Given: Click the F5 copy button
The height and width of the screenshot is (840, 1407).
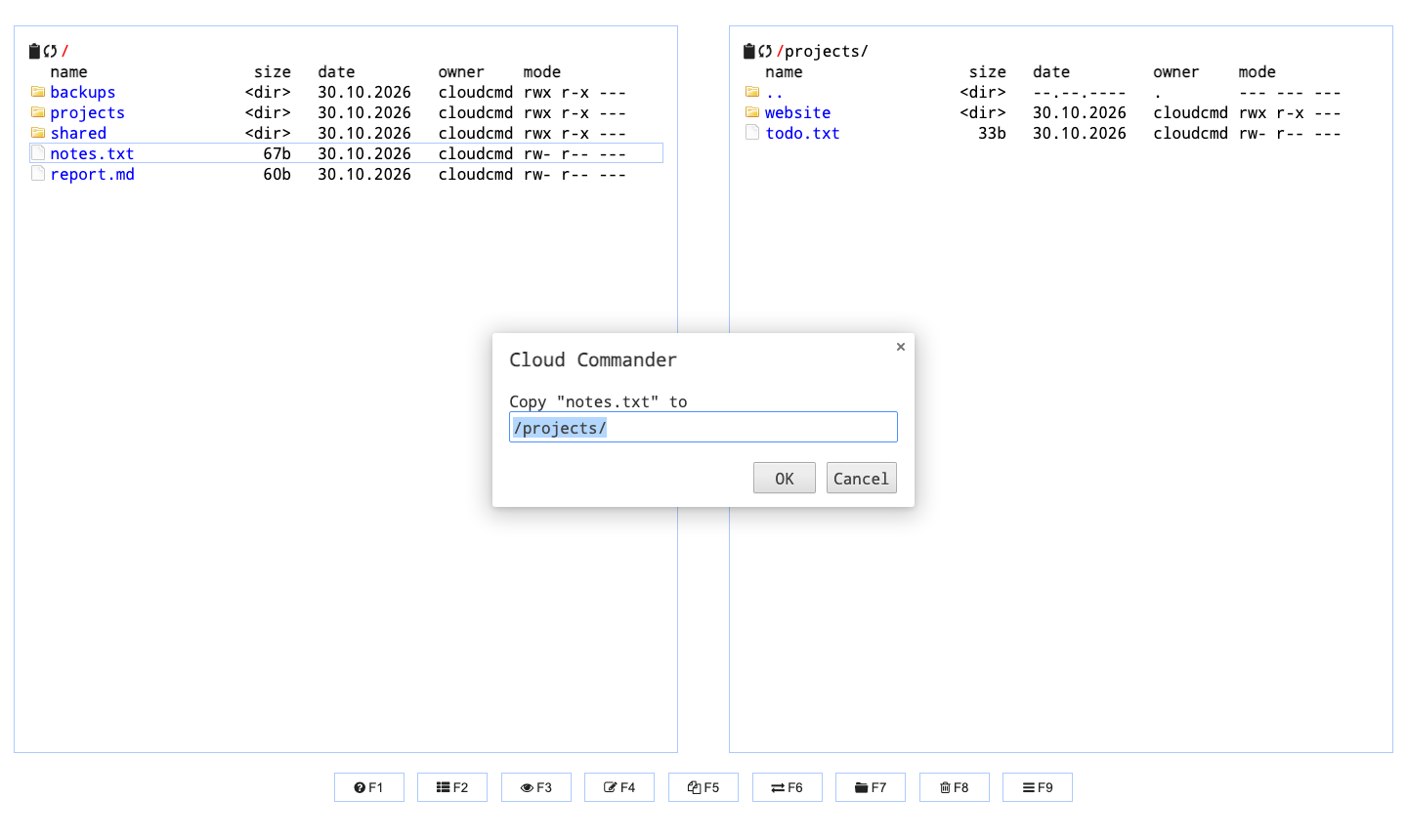Looking at the screenshot, I should coord(703,787).
